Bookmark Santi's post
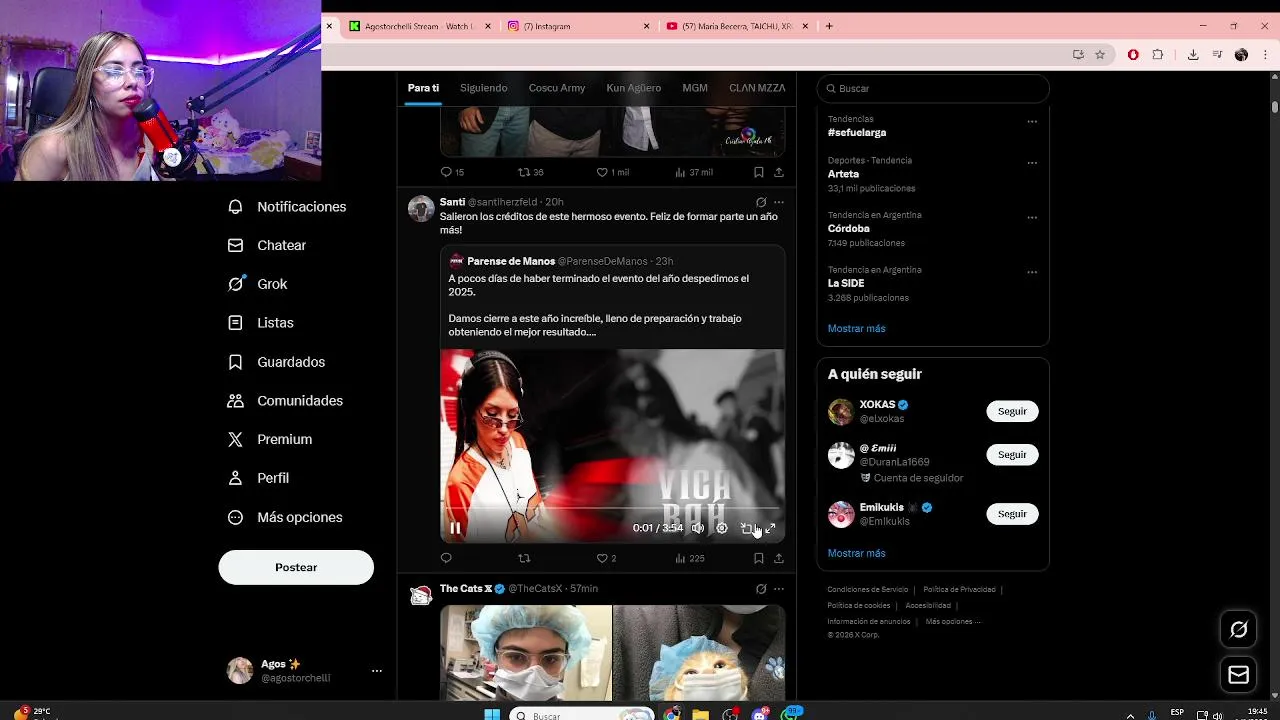 click(759, 558)
